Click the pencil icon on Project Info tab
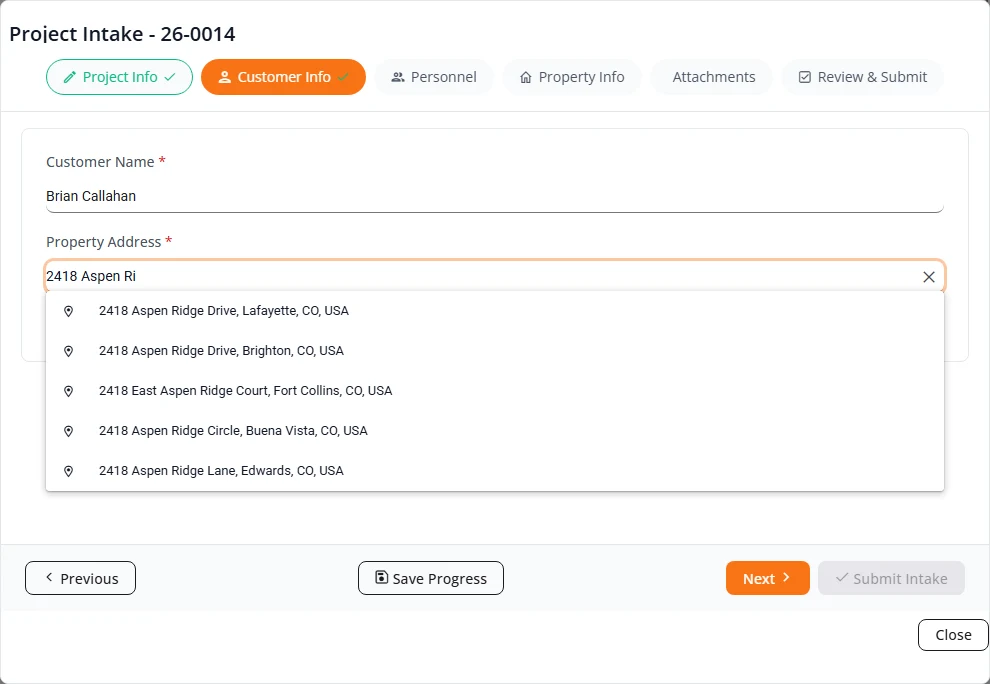The image size is (990, 684). [70, 77]
